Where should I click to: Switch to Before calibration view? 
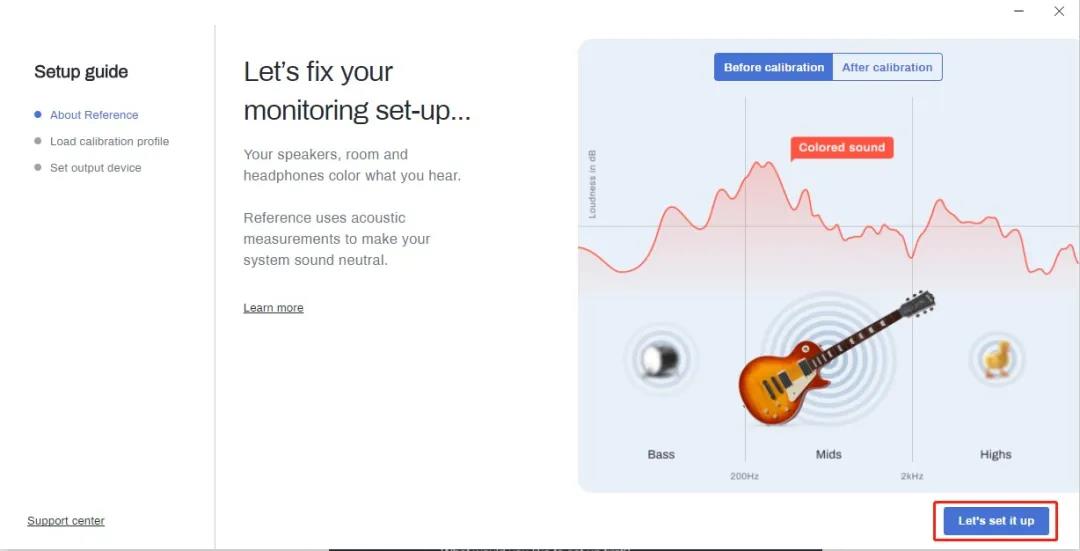773,67
